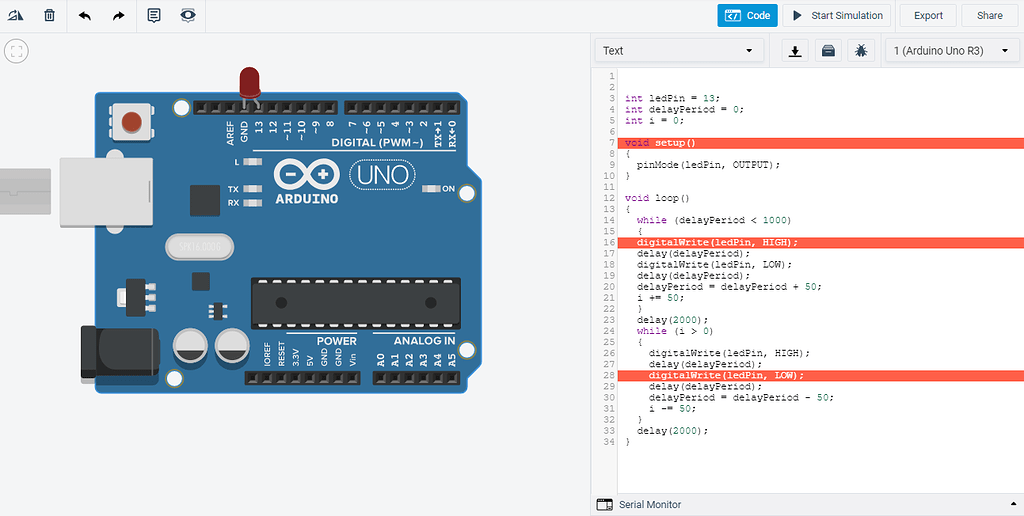The image size is (1024, 516).
Task: Click the rotate component icon
Action: coord(16,16)
